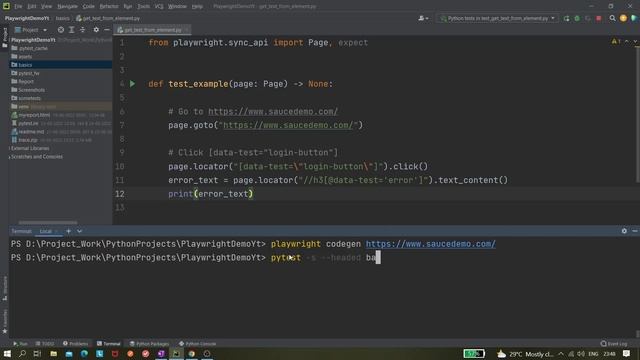Go to previous highlighted error arrow
Viewport: 640px width, 360px height.
click(627, 42)
